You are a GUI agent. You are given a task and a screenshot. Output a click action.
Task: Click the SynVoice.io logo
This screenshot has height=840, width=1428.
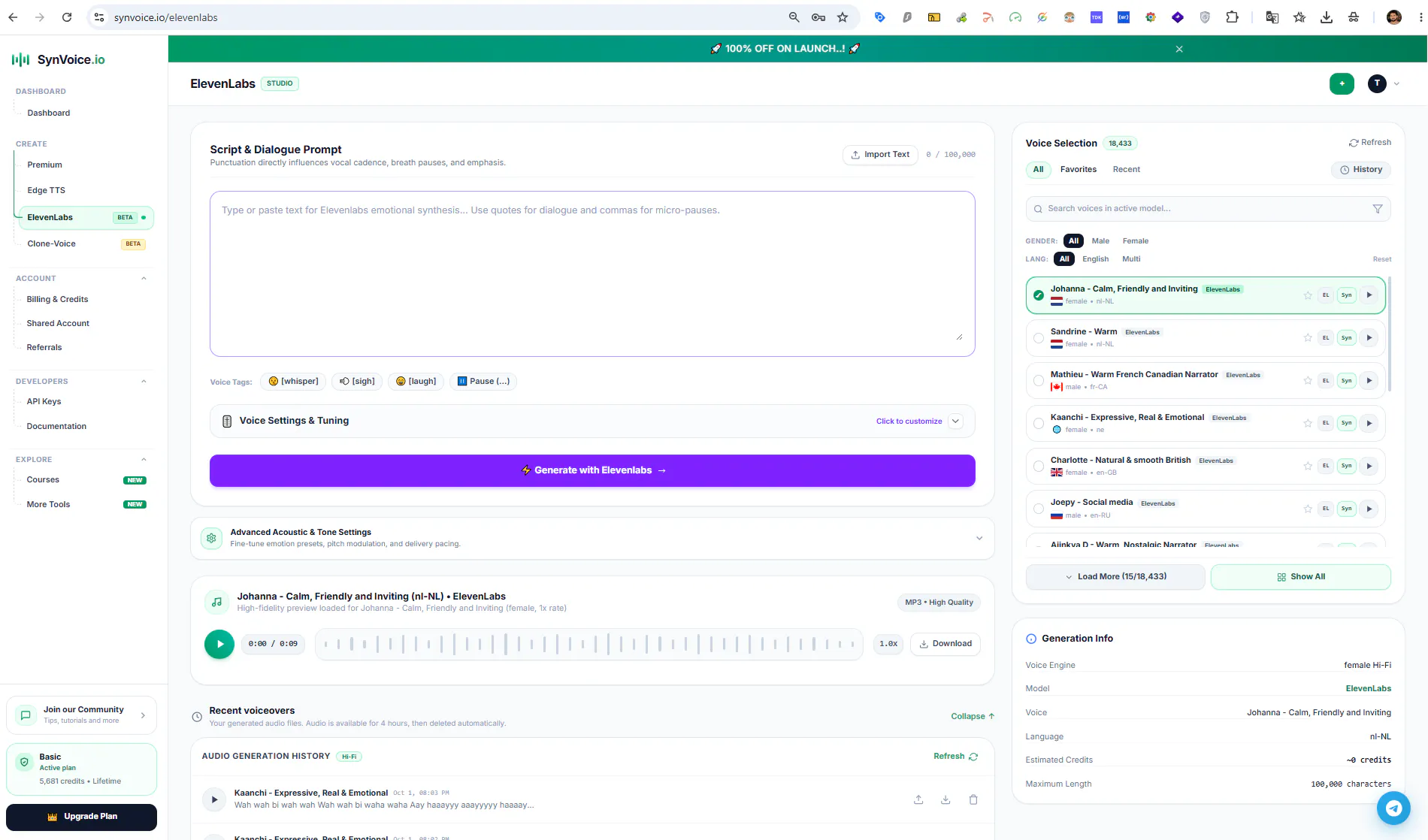[59, 59]
